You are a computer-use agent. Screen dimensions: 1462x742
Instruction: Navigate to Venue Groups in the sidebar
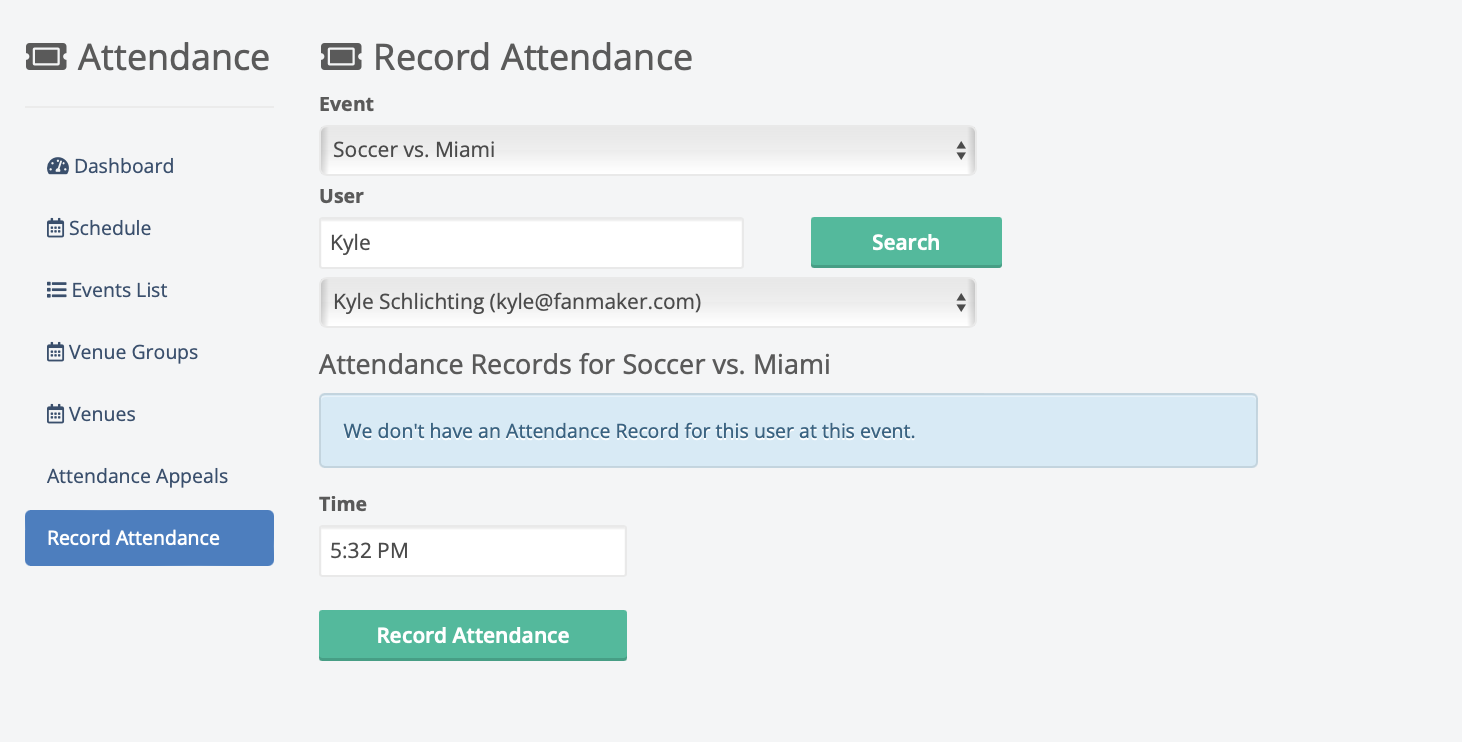click(x=133, y=352)
